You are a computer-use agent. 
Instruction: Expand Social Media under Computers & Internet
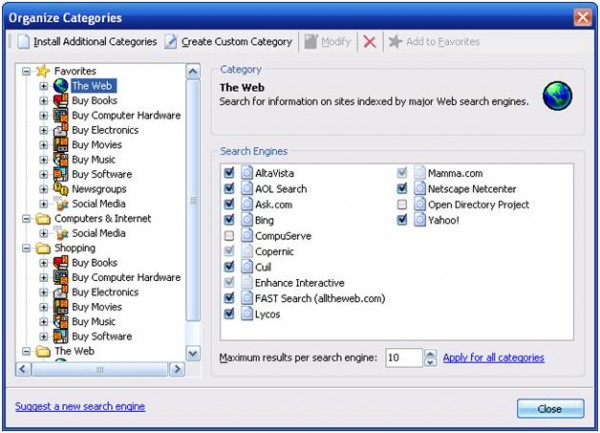(44, 233)
